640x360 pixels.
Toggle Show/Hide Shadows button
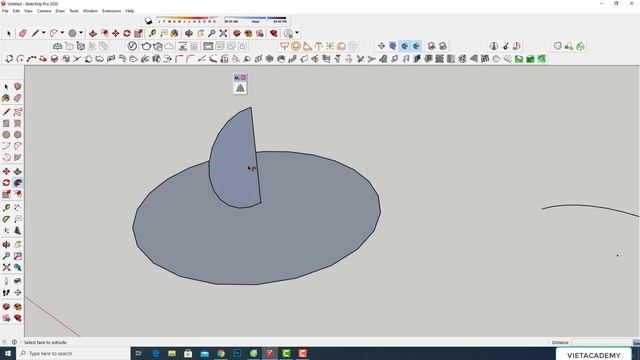tap(149, 20)
